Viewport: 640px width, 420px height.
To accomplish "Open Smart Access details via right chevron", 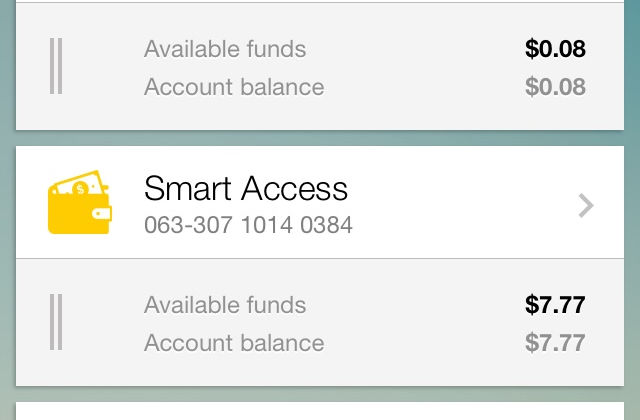I will (x=586, y=205).
